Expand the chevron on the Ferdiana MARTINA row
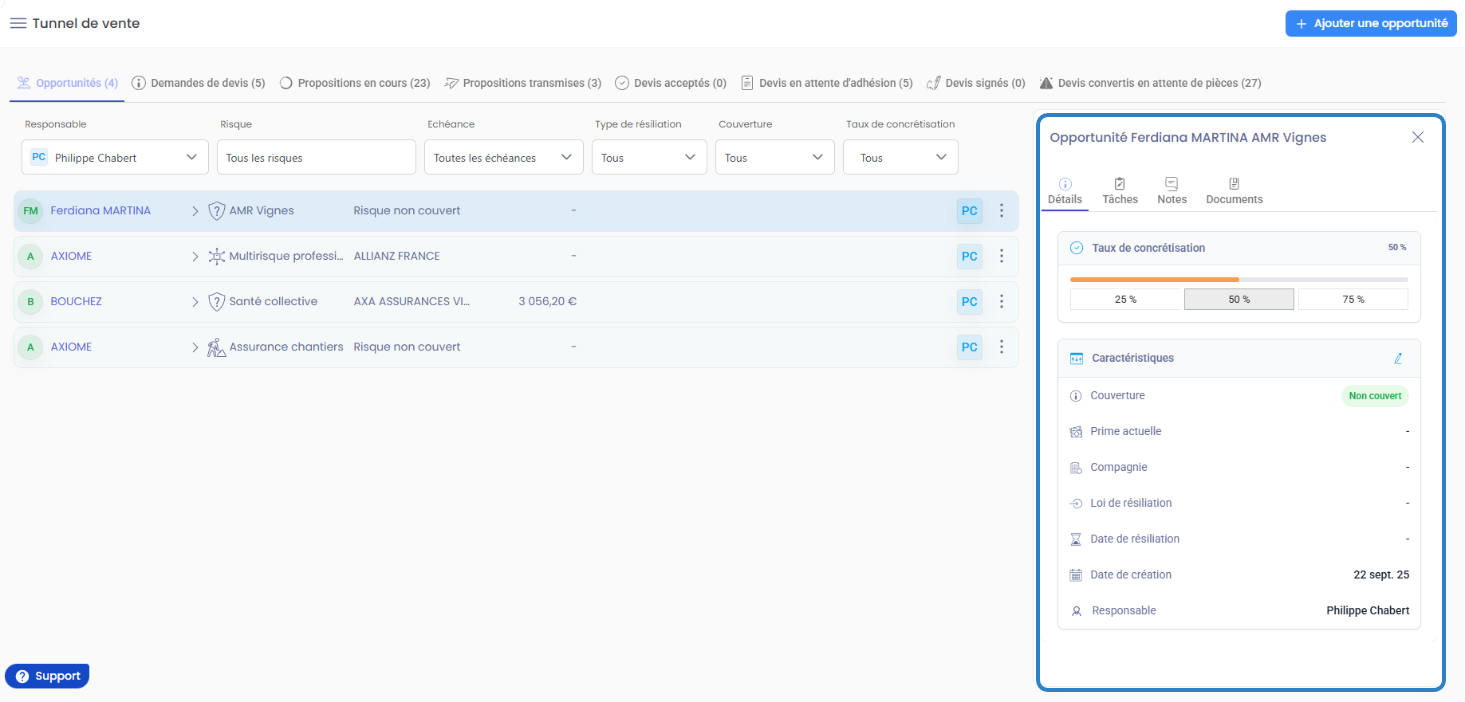The image size is (1465, 702). click(195, 211)
